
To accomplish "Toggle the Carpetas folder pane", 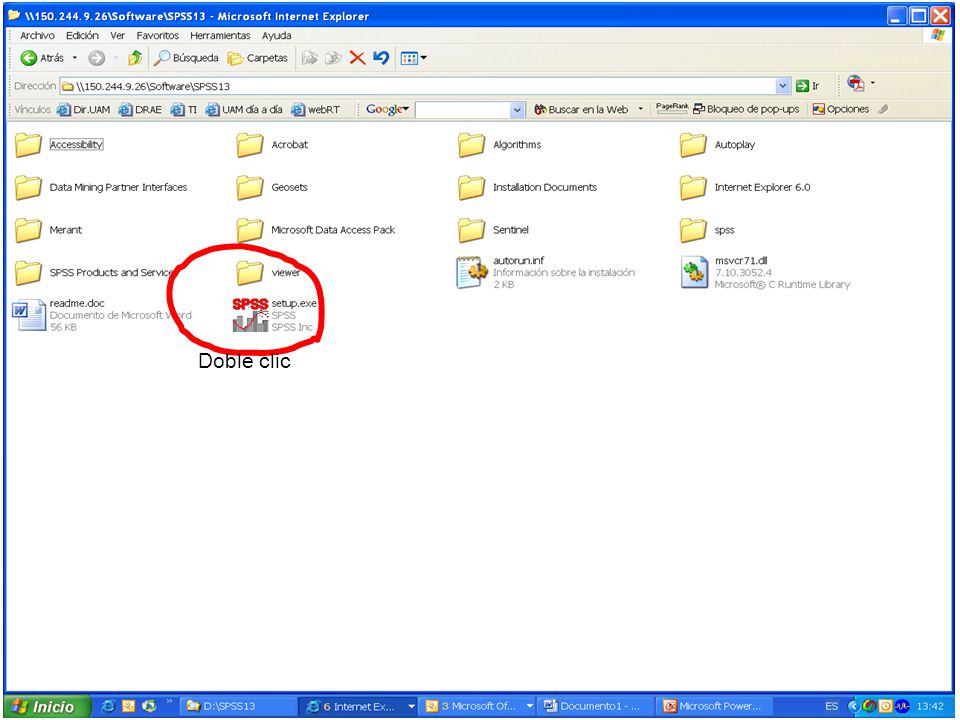I will click(x=258, y=58).
